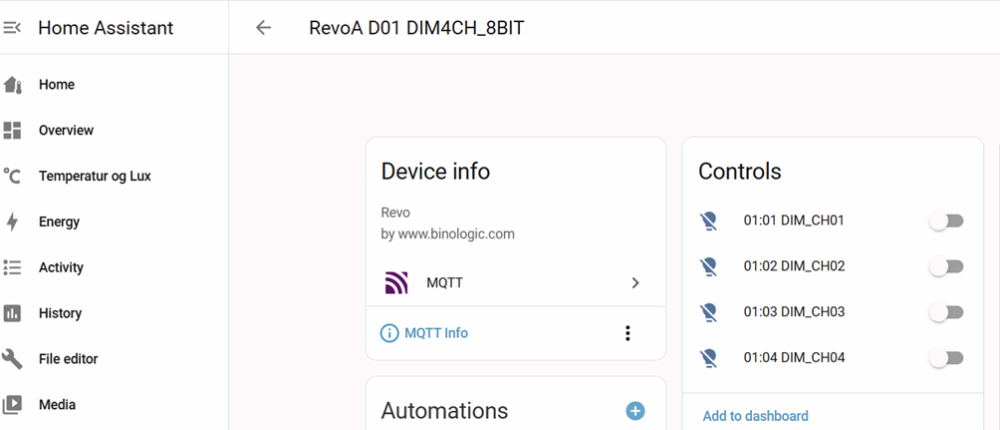Enable the 01:02 DIM_CH02 switch
Viewport: 1000px width, 430px height.
coord(946,267)
